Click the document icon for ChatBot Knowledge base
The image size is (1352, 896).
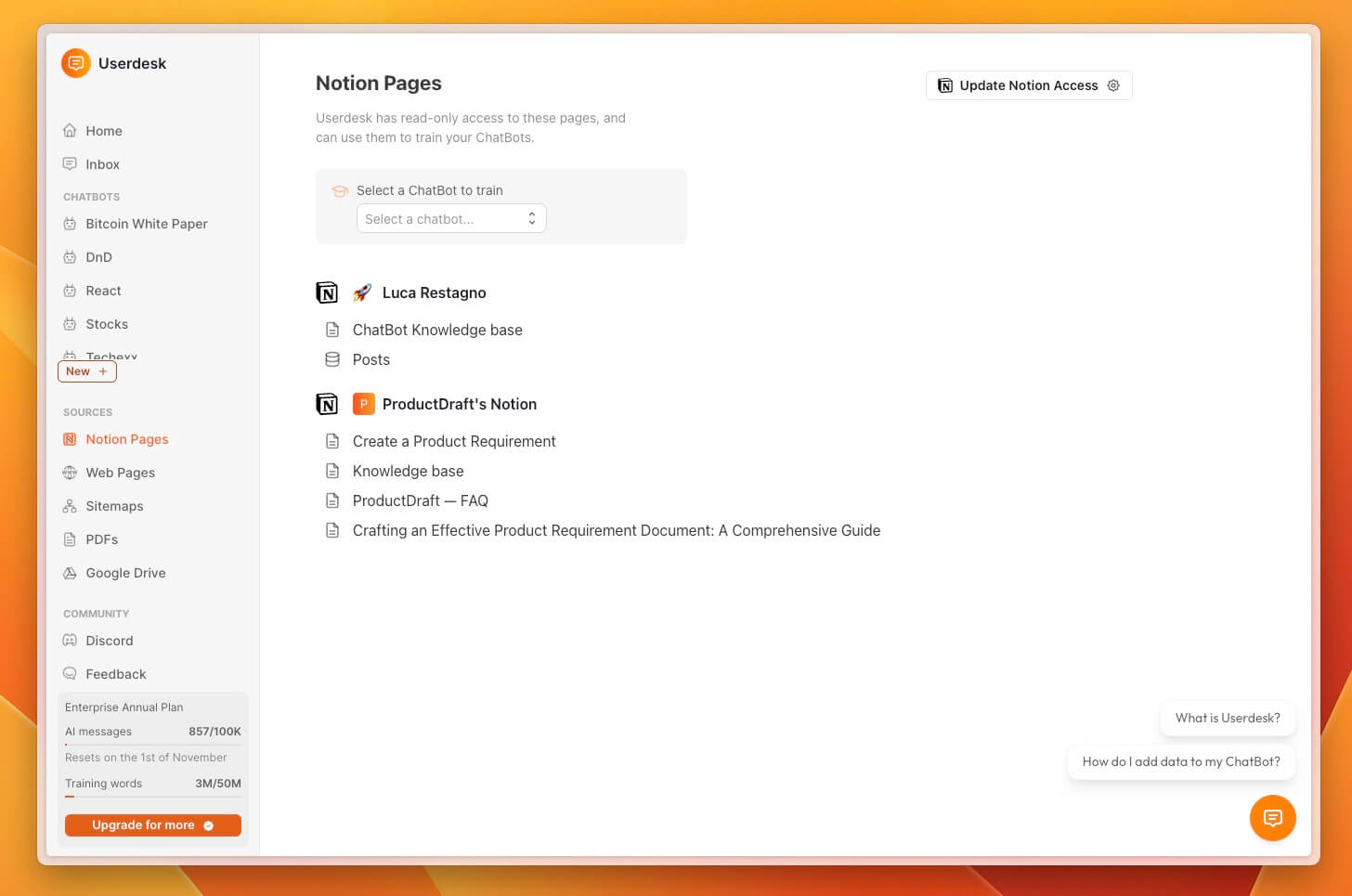(x=332, y=330)
